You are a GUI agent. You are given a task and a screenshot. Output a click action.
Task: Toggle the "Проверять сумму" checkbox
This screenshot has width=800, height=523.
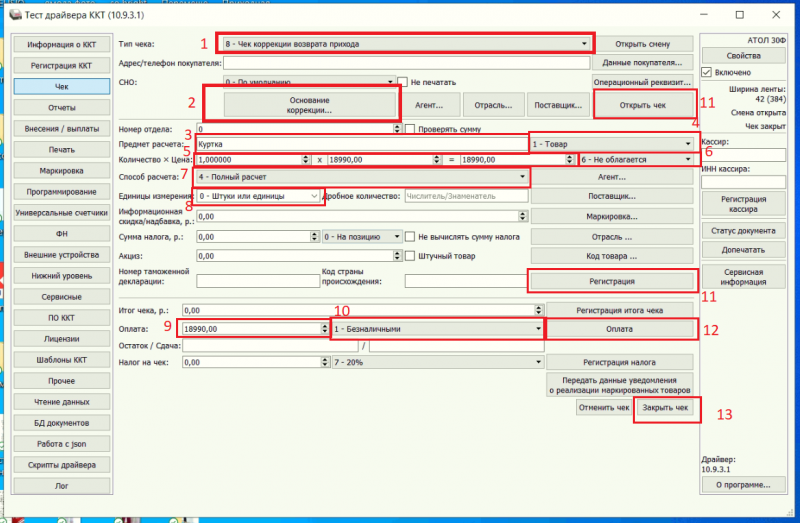point(410,129)
